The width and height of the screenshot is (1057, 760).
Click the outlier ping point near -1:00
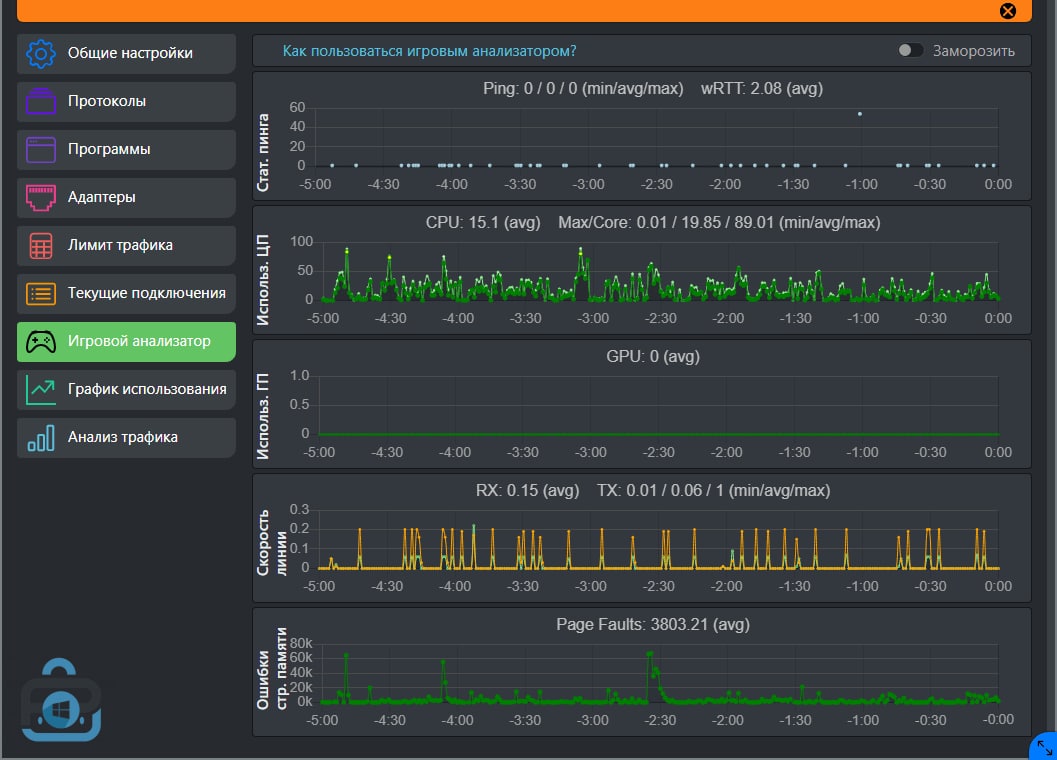[x=859, y=114]
